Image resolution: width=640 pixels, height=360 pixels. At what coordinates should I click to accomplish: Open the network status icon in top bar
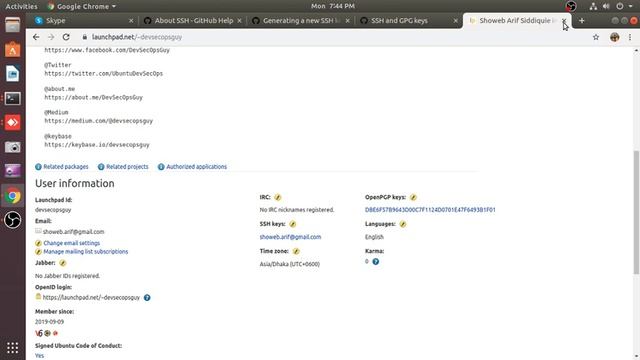coord(593,6)
